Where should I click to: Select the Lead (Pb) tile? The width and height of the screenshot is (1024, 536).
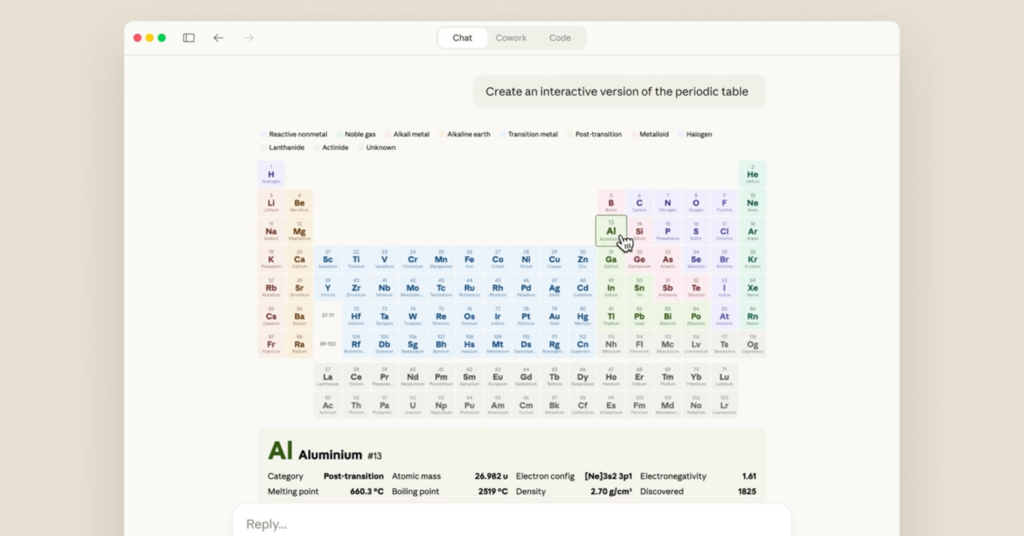(639, 316)
